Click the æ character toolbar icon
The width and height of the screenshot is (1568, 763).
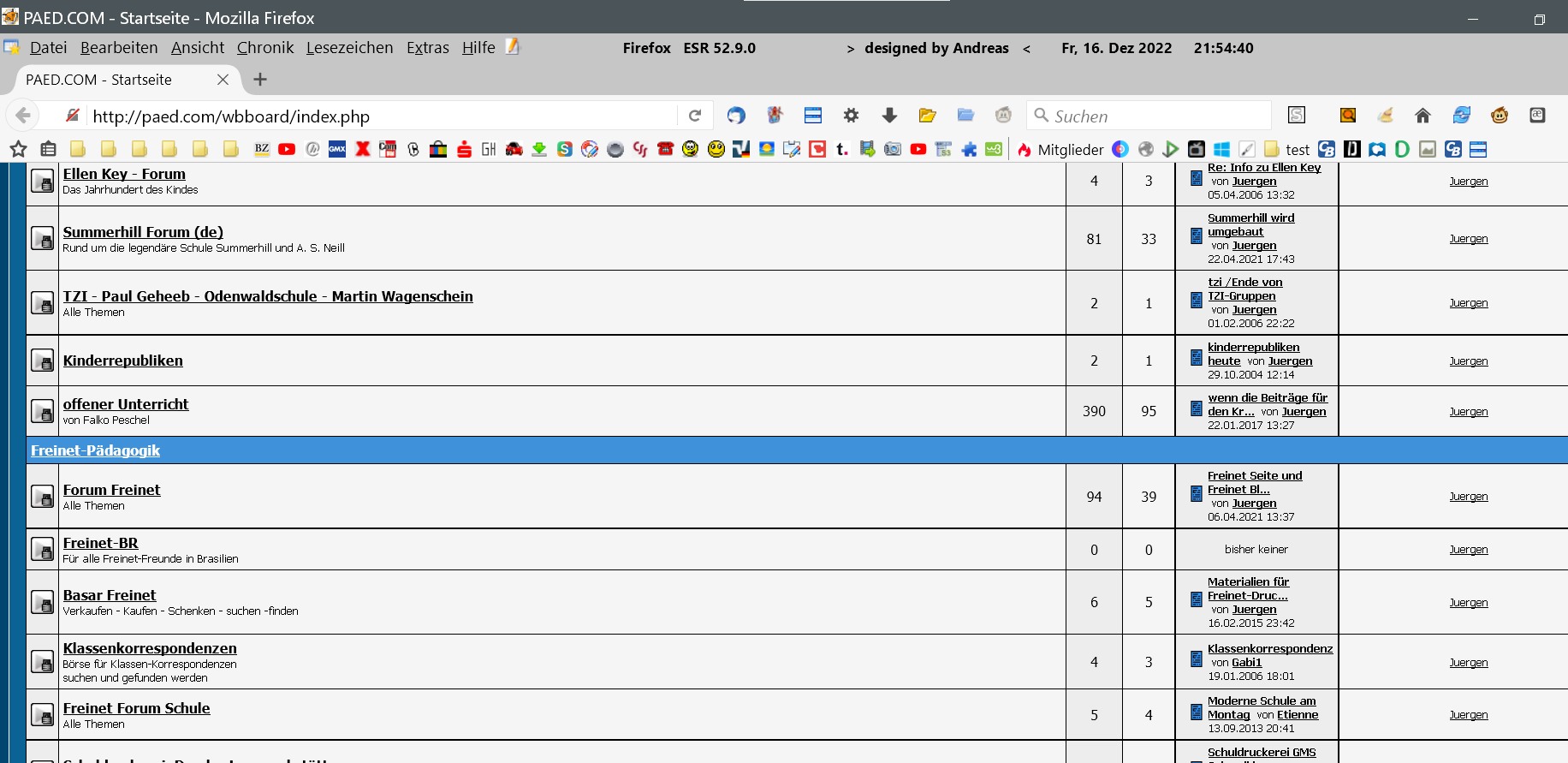(x=1537, y=116)
